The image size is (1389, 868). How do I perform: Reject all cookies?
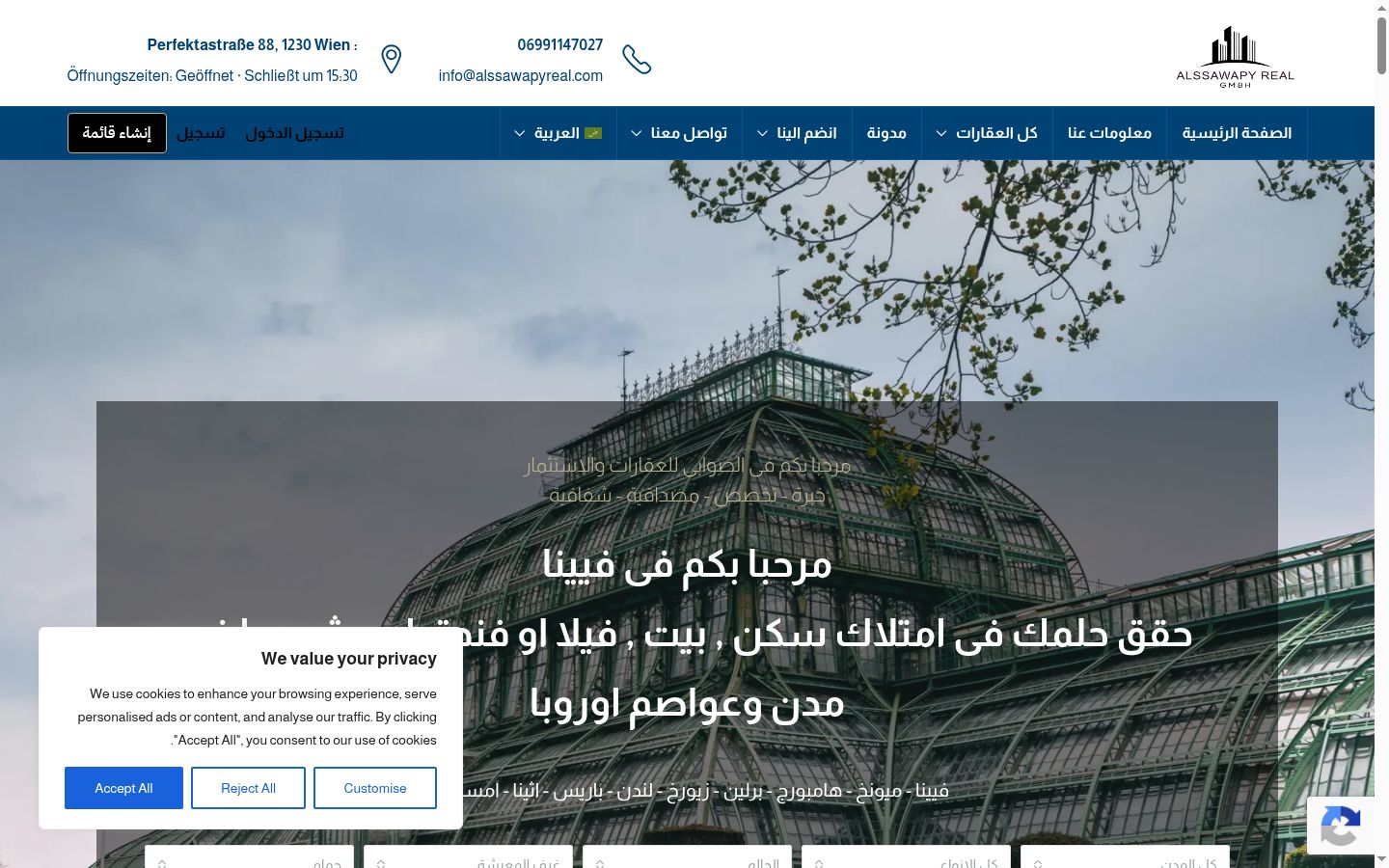point(248,788)
